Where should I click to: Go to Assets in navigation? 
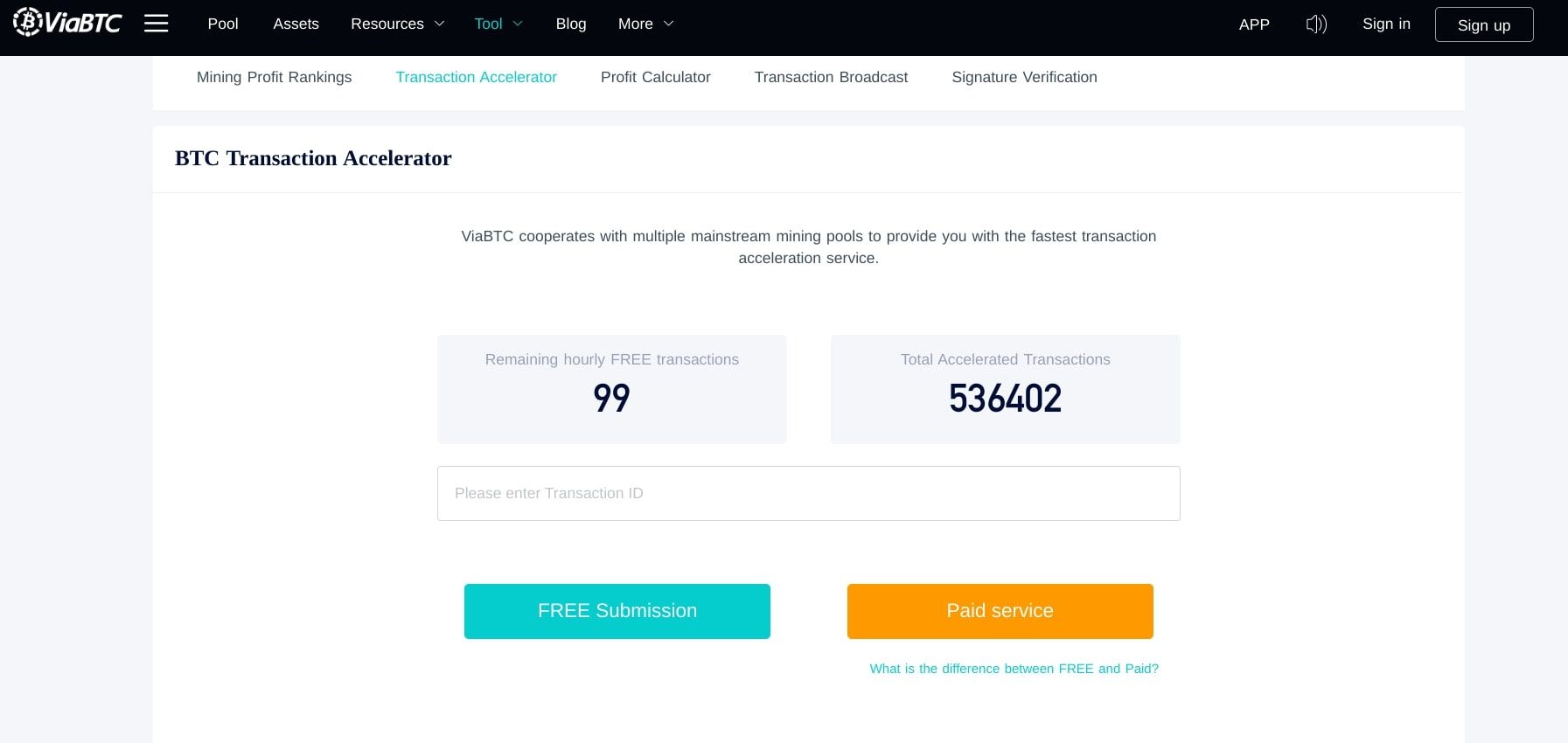pyautogui.click(x=296, y=24)
